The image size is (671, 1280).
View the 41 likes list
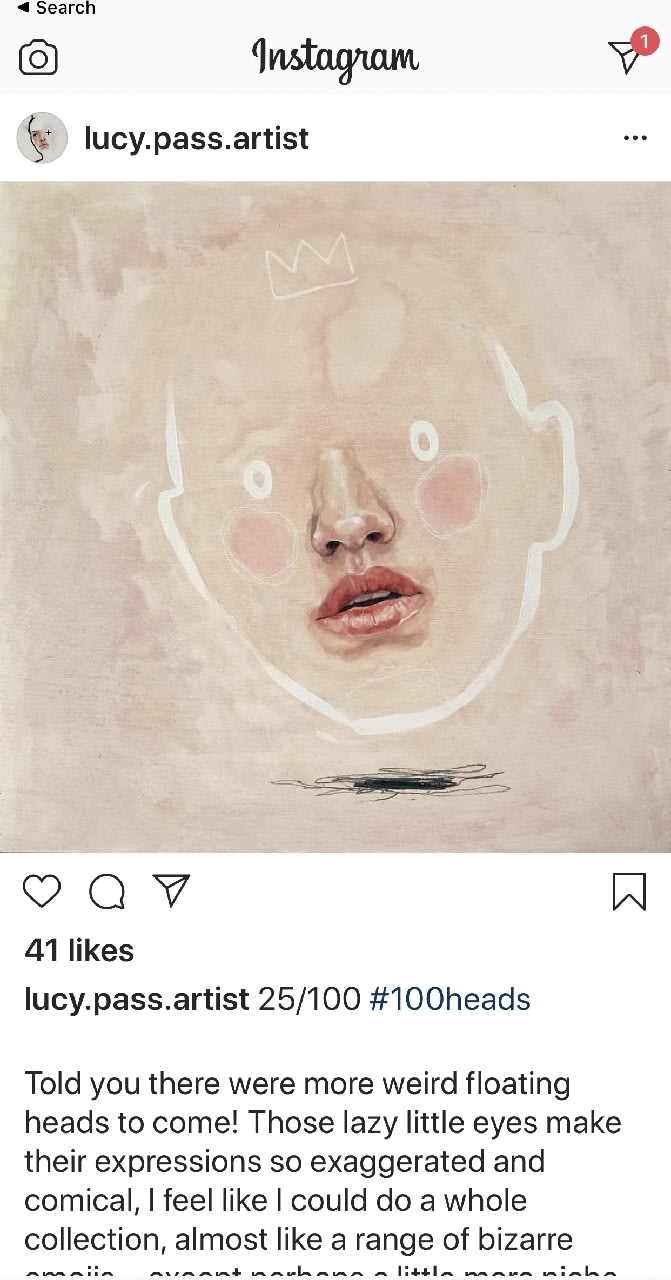click(79, 950)
